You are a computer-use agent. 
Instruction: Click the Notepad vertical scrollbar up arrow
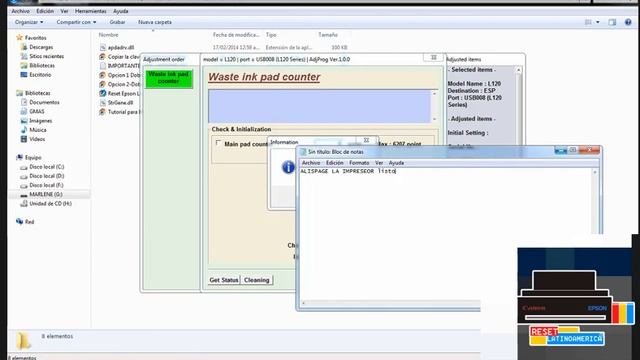pos(595,172)
